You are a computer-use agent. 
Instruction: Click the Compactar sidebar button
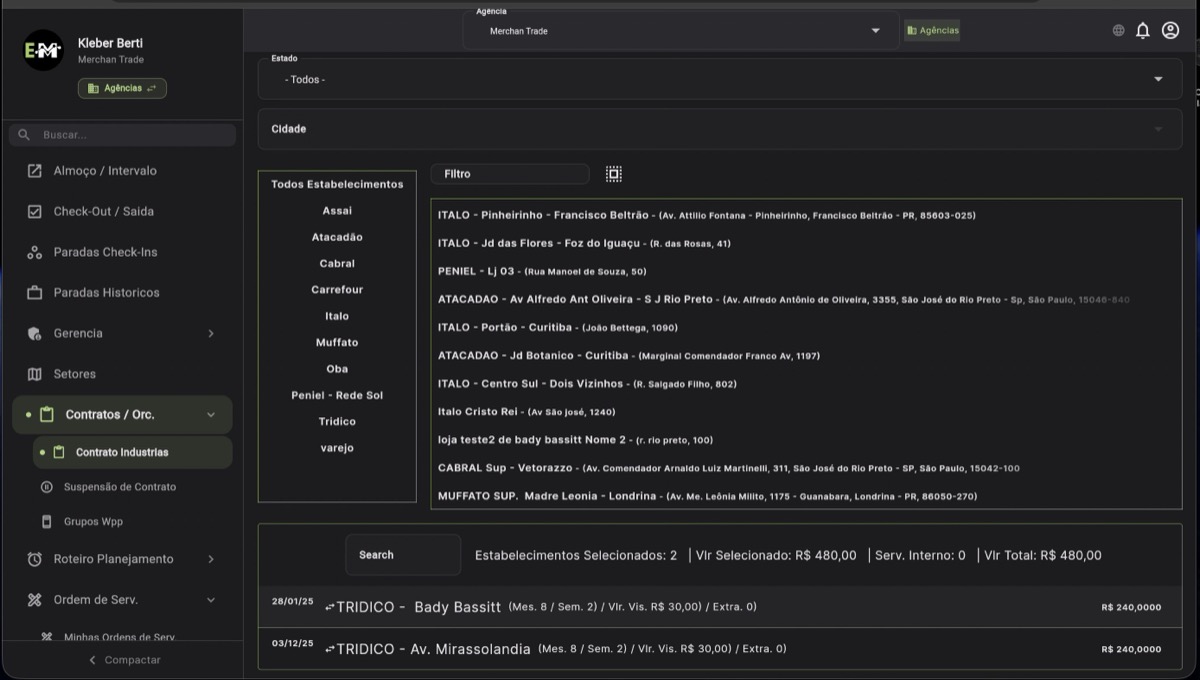pyautogui.click(x=122, y=660)
